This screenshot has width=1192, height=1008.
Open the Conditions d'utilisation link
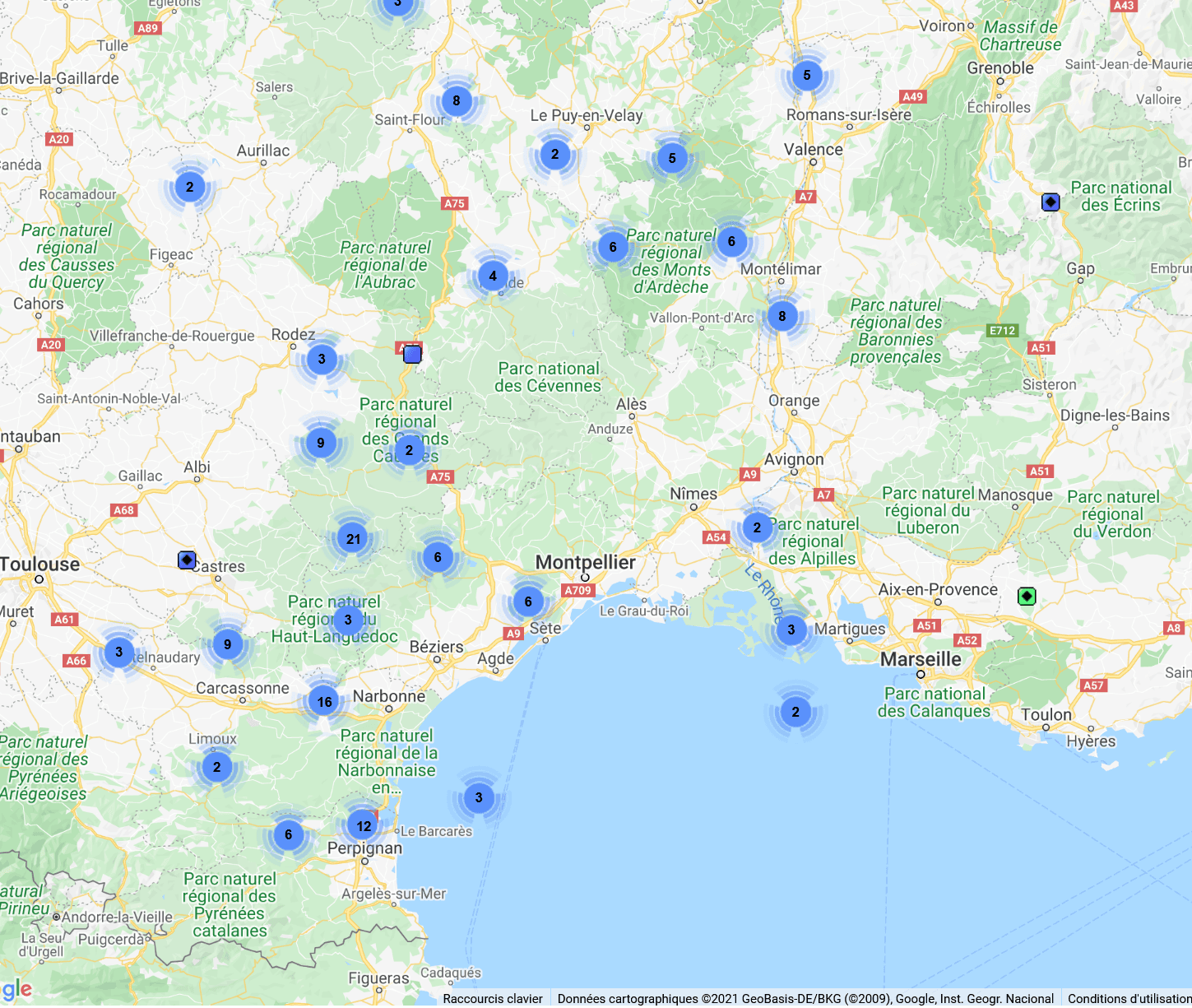(1129, 998)
